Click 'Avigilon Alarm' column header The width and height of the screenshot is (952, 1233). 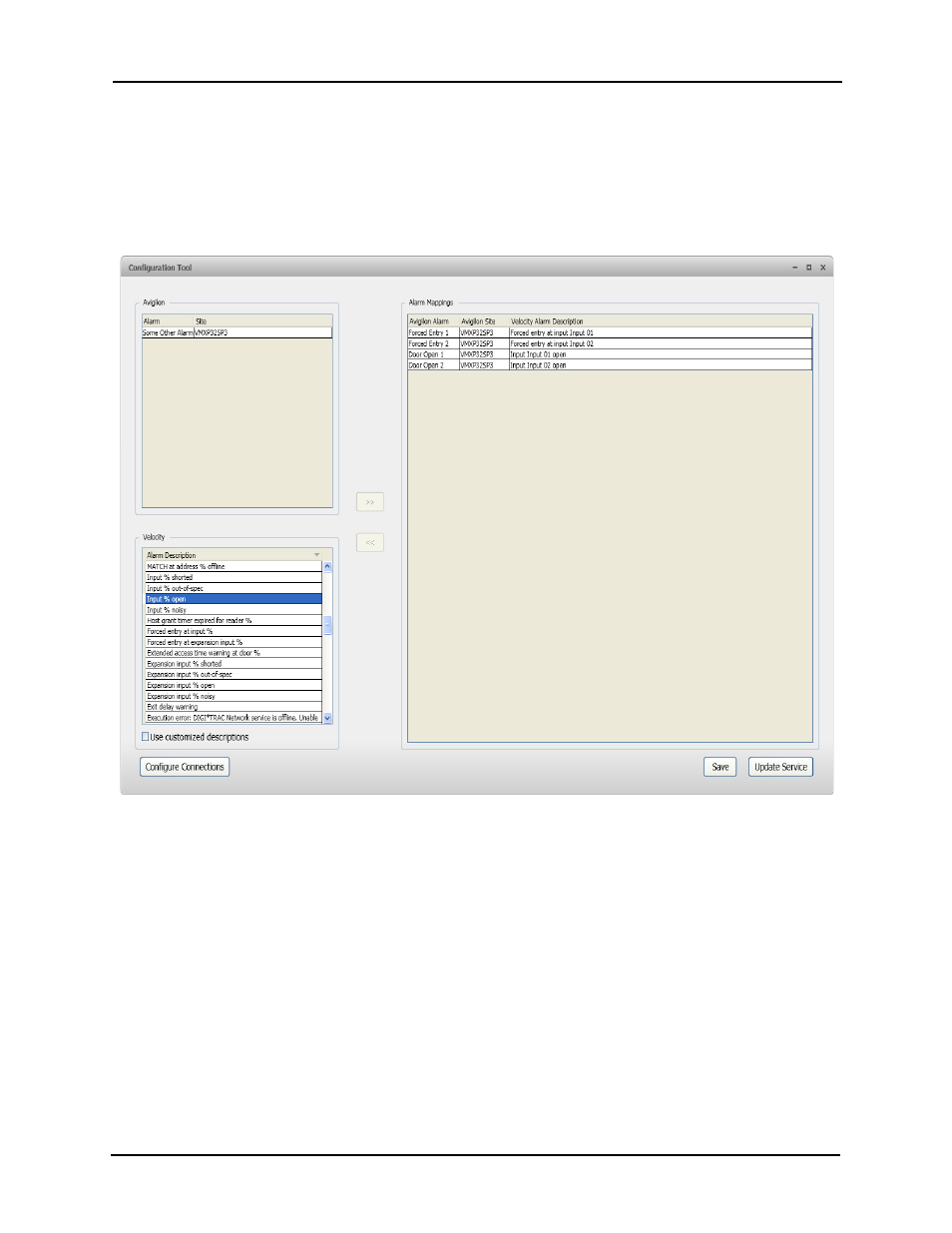coord(433,321)
